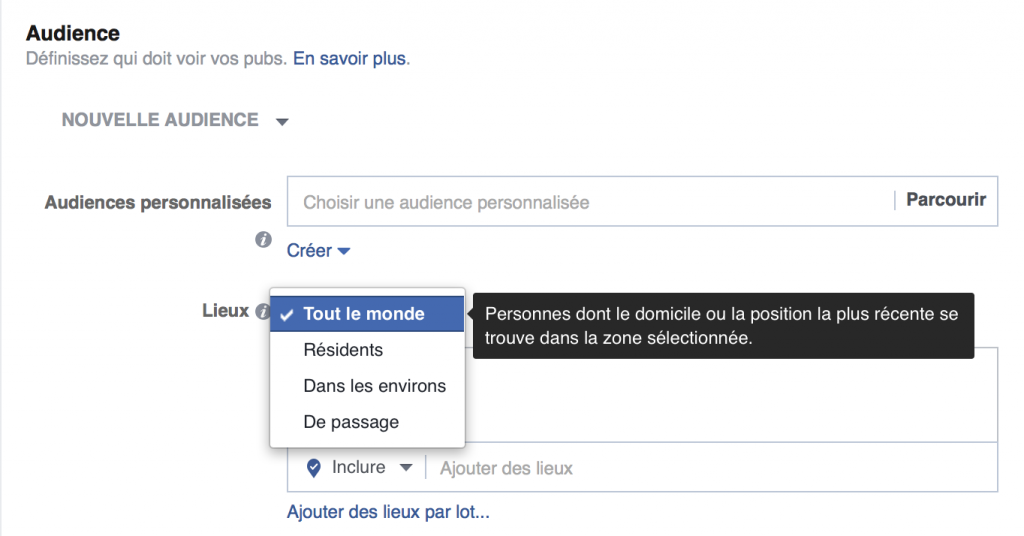The height and width of the screenshot is (536, 1024).
Task: Click the Audiences personnalisées label
Action: point(158,202)
